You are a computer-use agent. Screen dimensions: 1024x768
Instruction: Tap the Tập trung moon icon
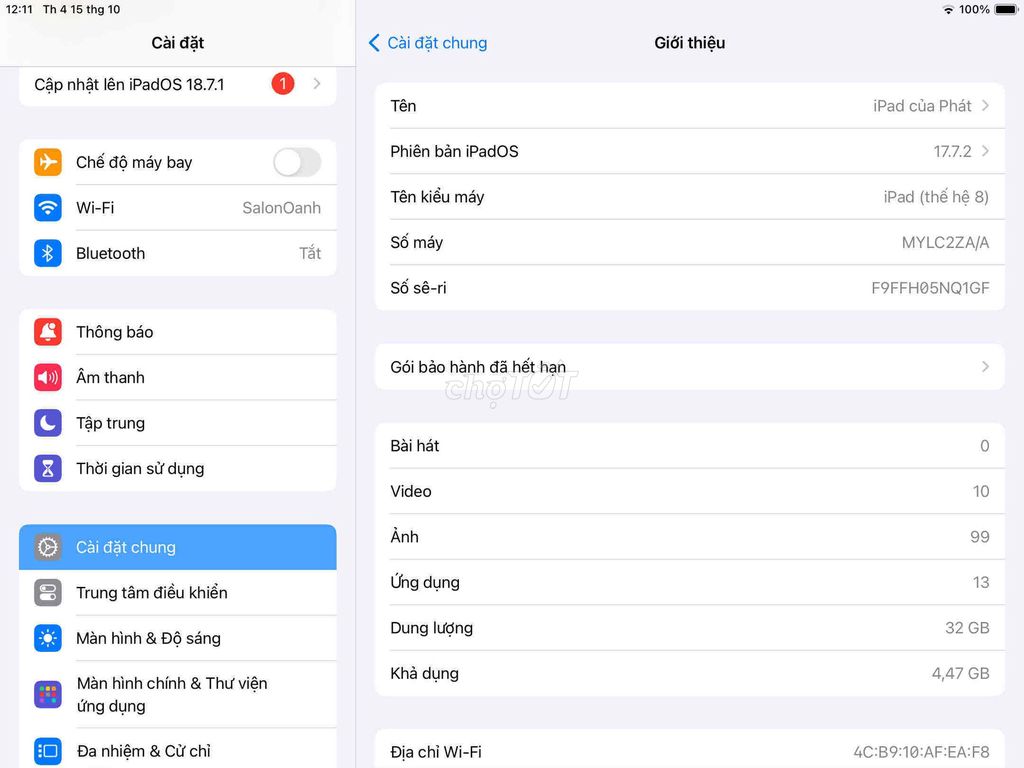click(x=48, y=423)
